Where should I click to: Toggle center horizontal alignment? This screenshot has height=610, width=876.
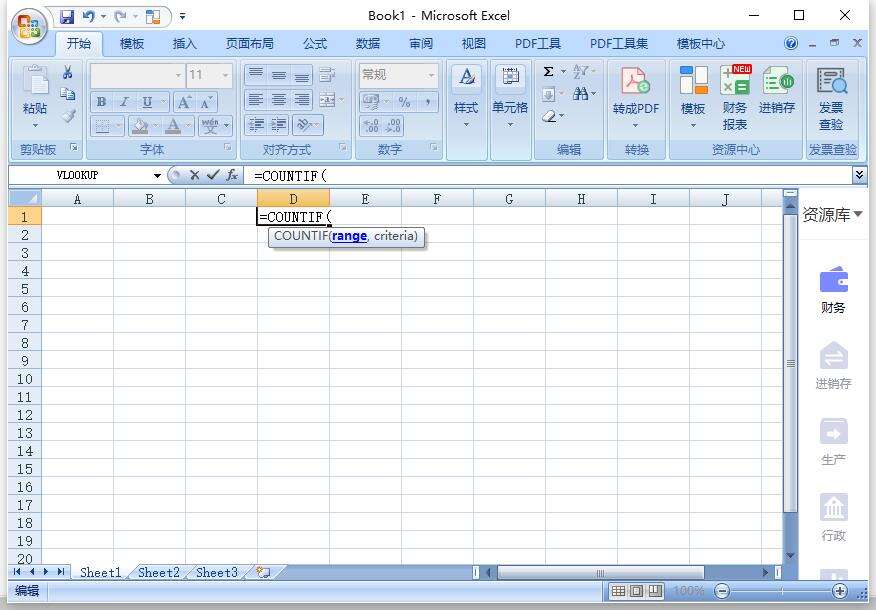pyautogui.click(x=279, y=101)
